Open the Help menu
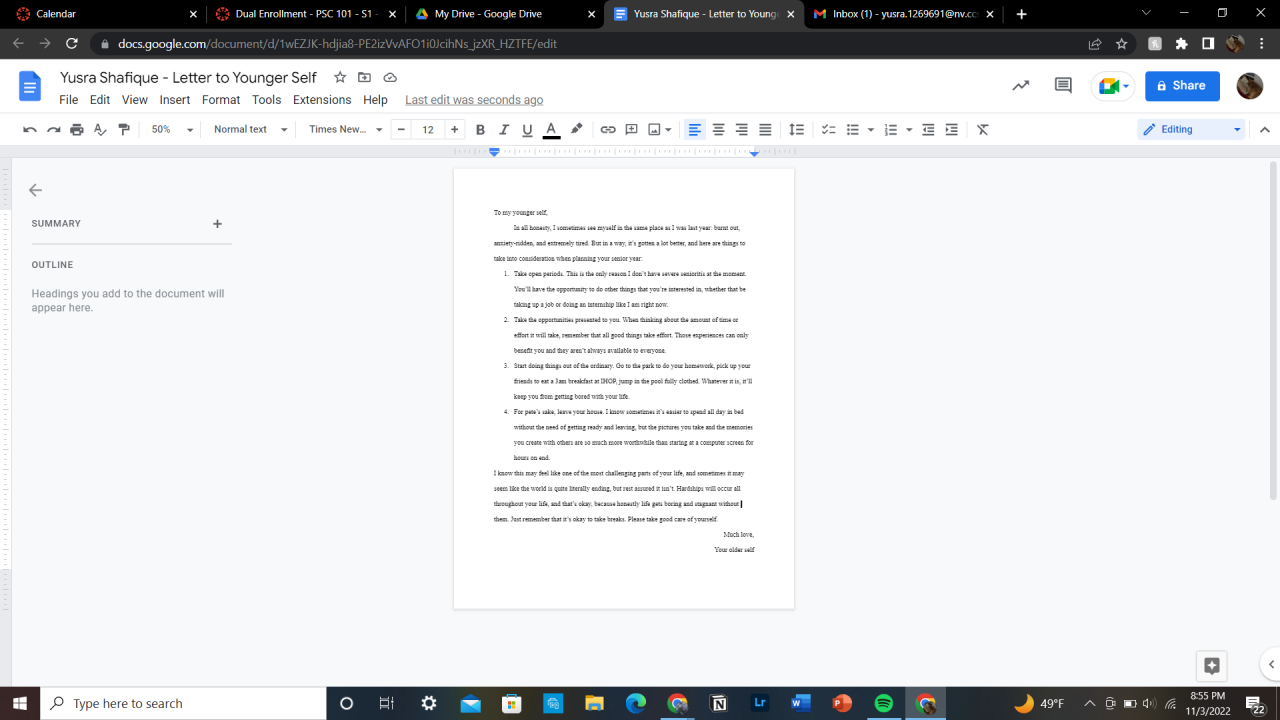1280x720 pixels. coord(375,100)
